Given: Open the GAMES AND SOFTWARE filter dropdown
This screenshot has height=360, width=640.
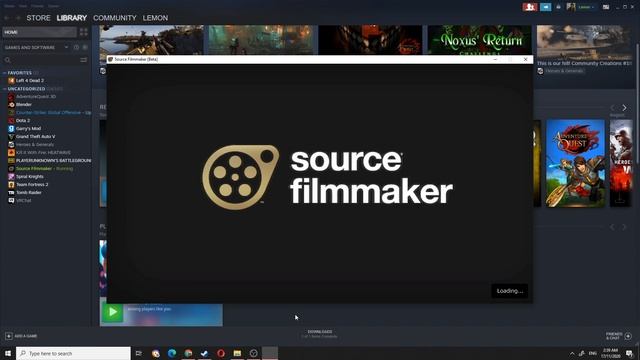Looking at the screenshot, I should coord(36,47).
